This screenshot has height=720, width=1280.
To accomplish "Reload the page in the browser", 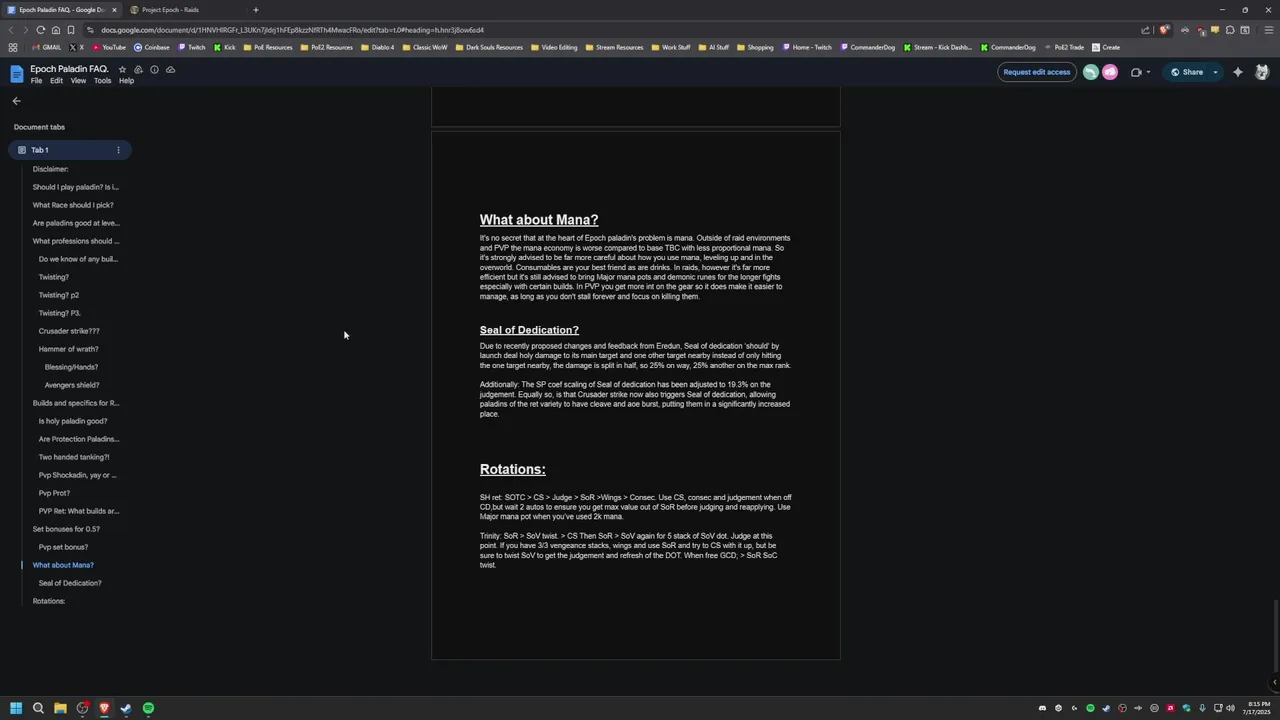I will (40, 30).
